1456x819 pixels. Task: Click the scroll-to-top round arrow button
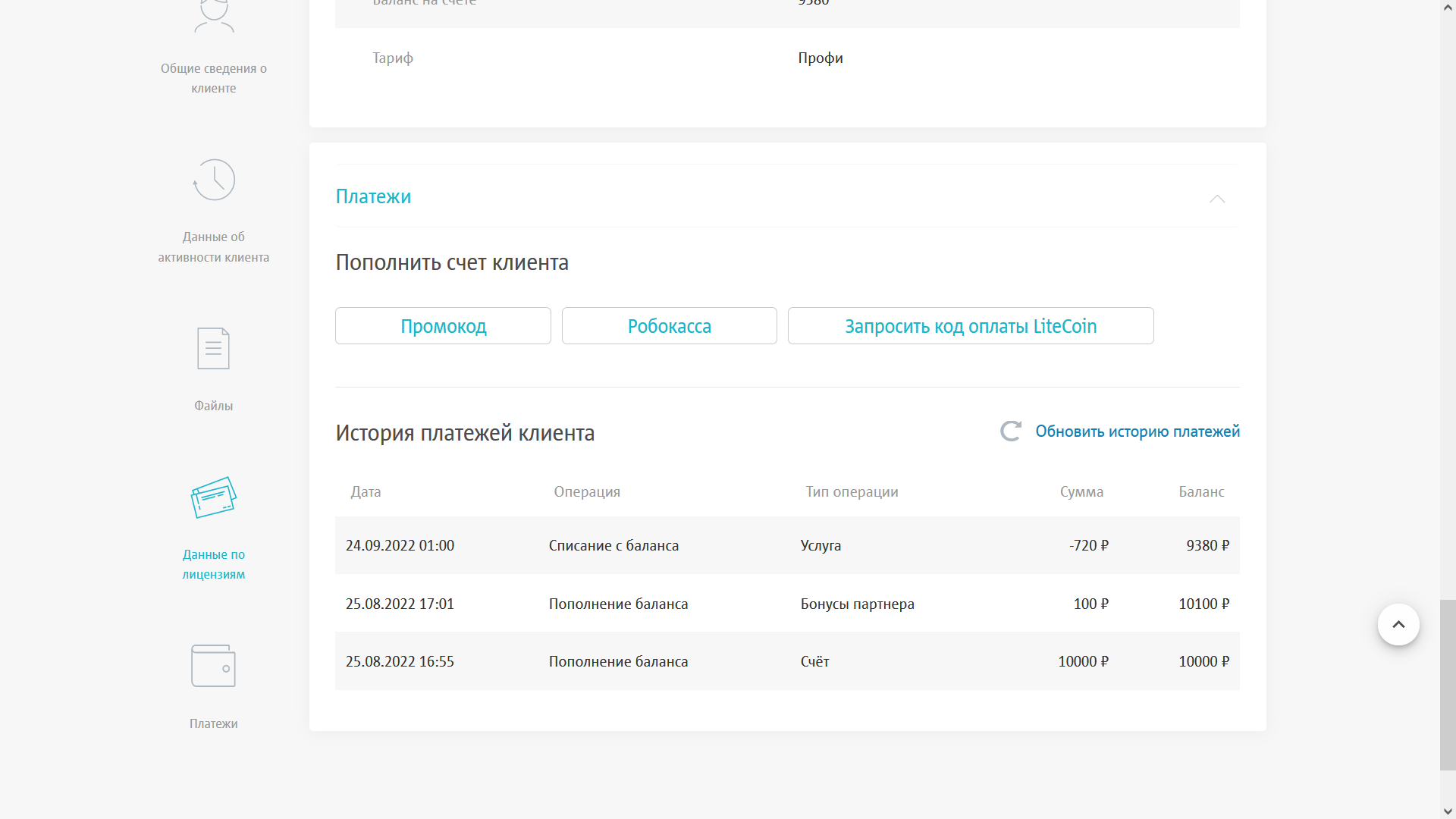point(1398,625)
